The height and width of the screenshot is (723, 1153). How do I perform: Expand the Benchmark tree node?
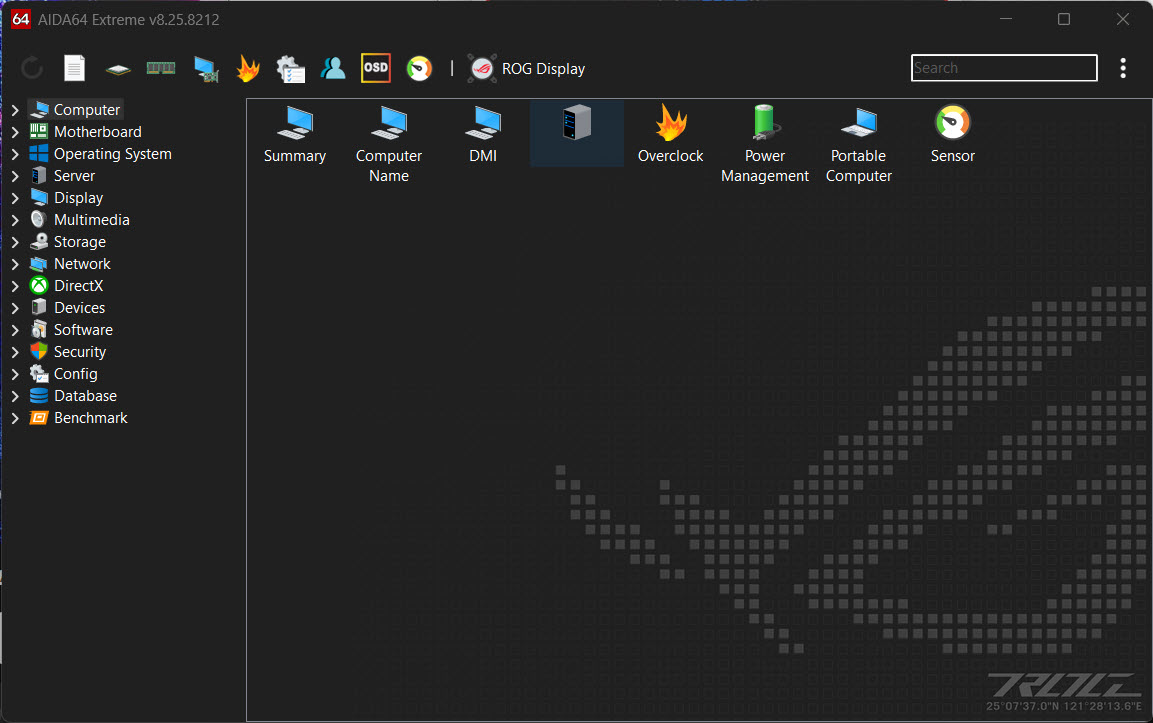click(15, 418)
